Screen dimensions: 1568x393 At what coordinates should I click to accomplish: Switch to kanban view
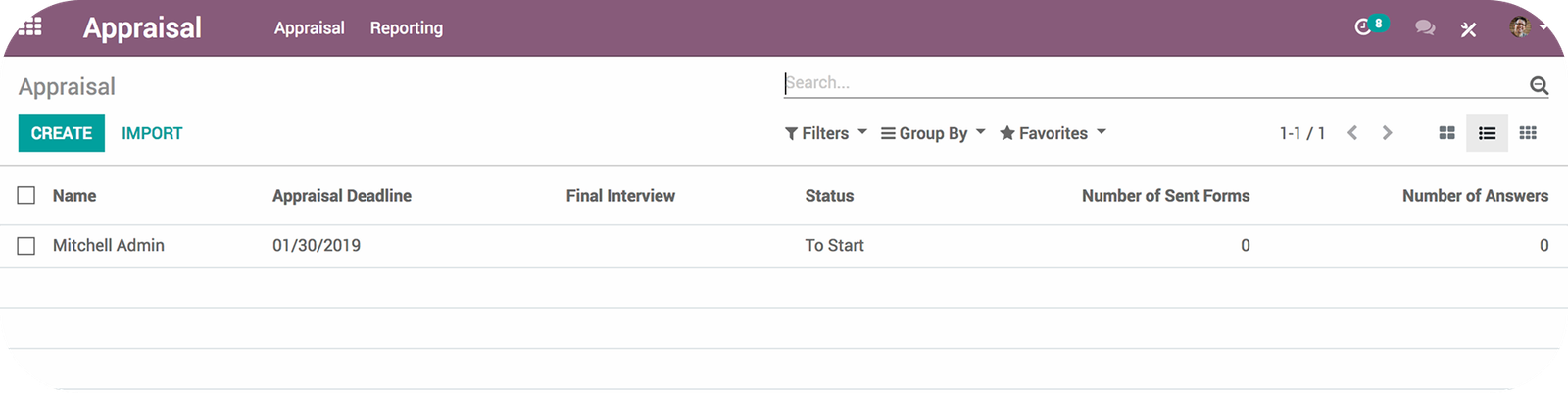click(1446, 133)
